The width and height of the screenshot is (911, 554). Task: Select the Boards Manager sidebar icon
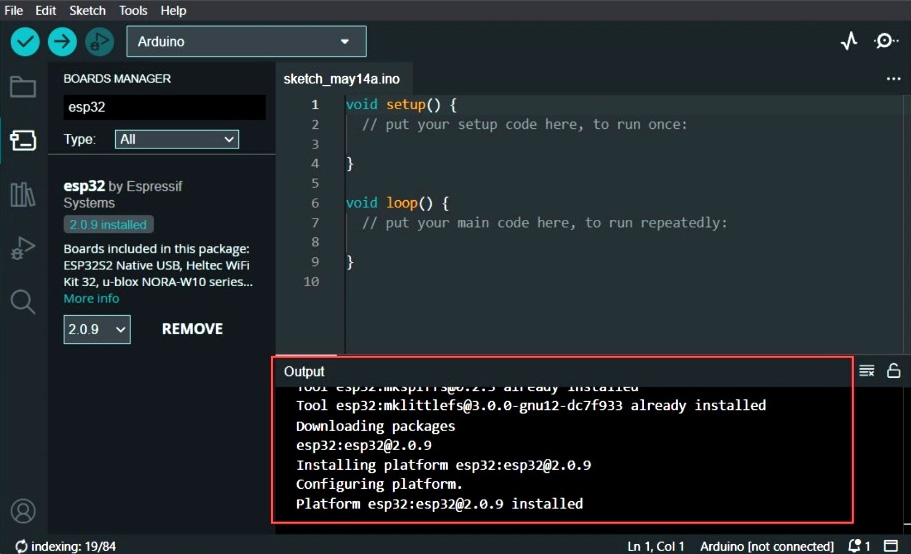23,141
